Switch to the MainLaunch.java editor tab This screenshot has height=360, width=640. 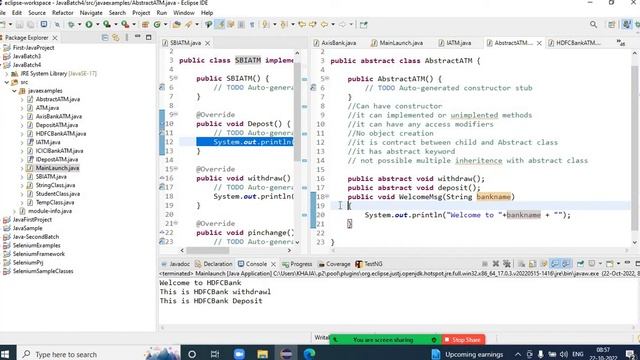coord(397,43)
